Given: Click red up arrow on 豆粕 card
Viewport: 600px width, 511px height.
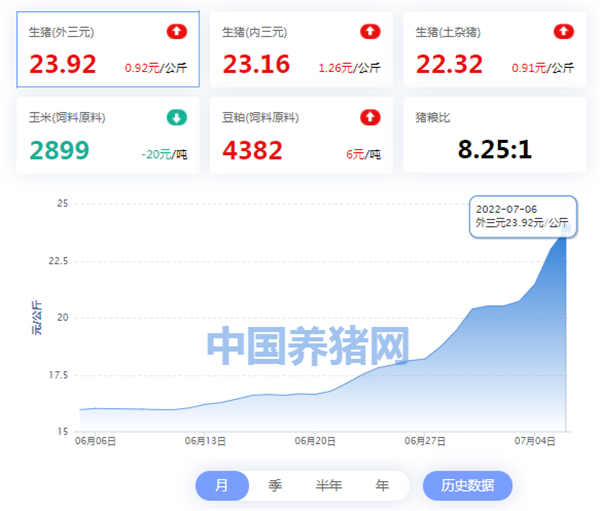Looking at the screenshot, I should click(x=370, y=118).
